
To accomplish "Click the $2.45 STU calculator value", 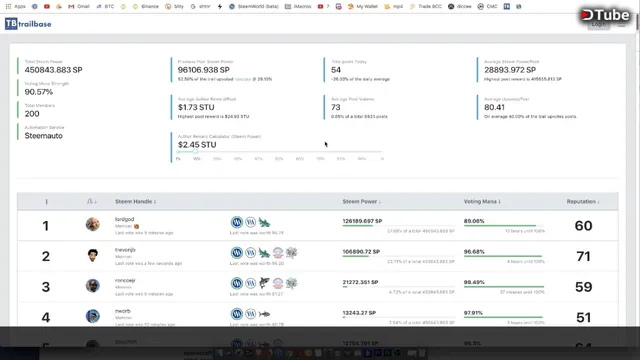I will (x=197, y=145).
